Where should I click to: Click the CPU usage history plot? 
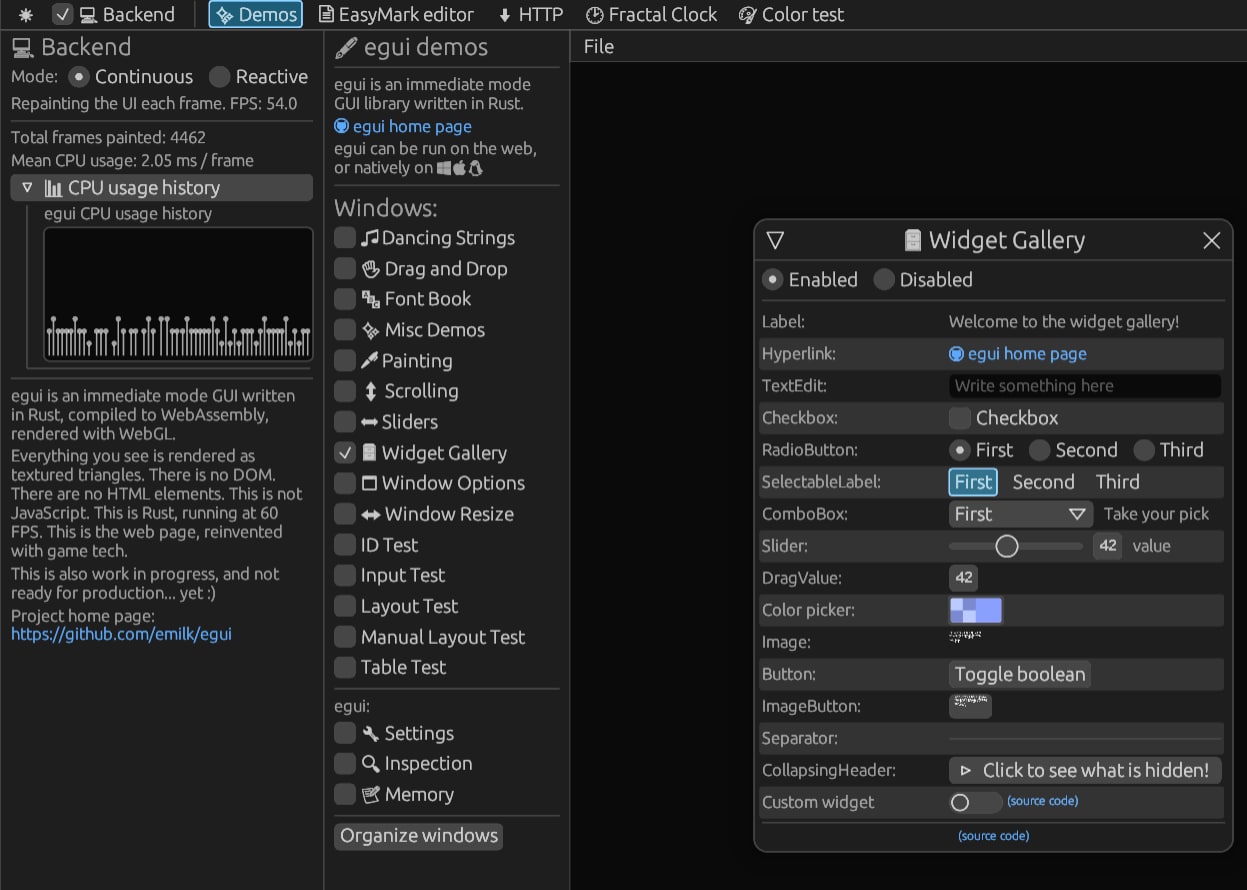(179, 294)
